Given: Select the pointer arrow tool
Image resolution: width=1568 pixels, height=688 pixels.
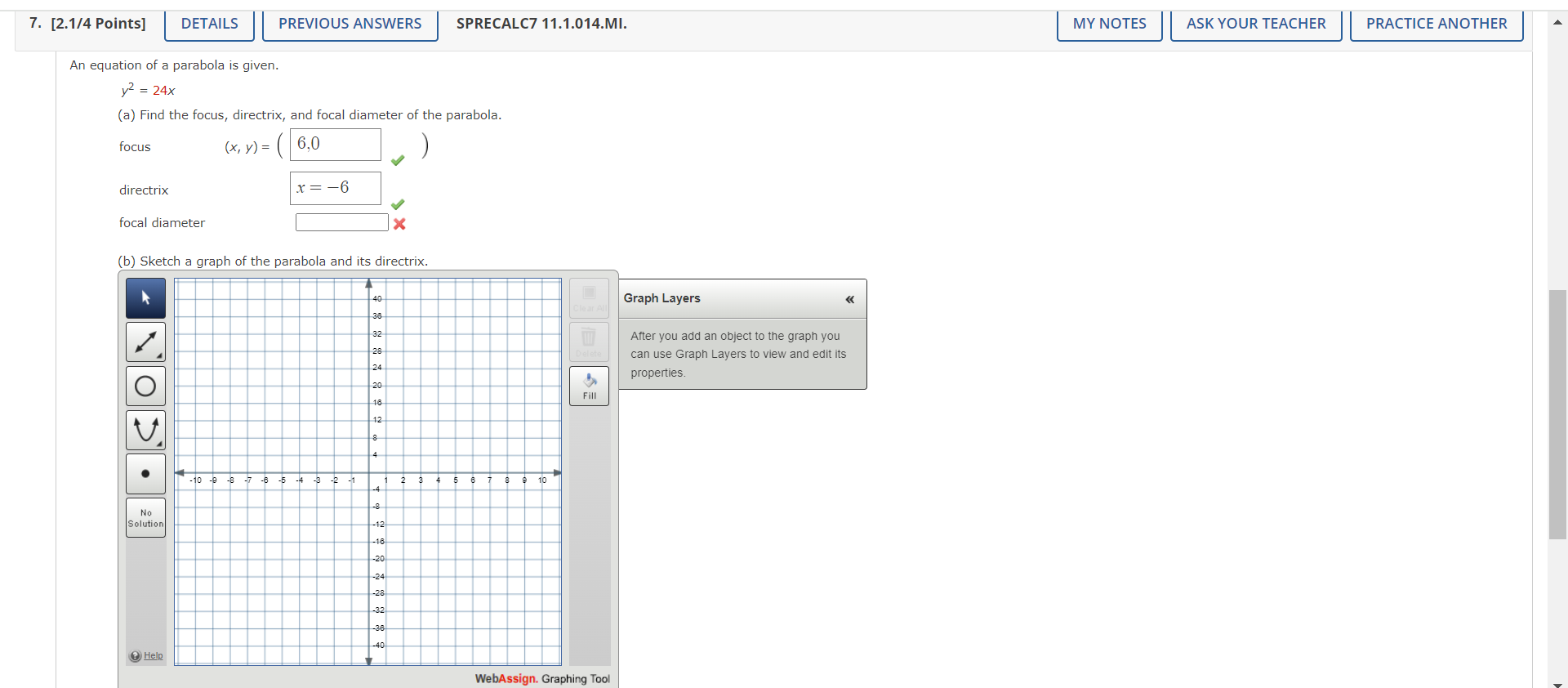Looking at the screenshot, I should click(145, 298).
